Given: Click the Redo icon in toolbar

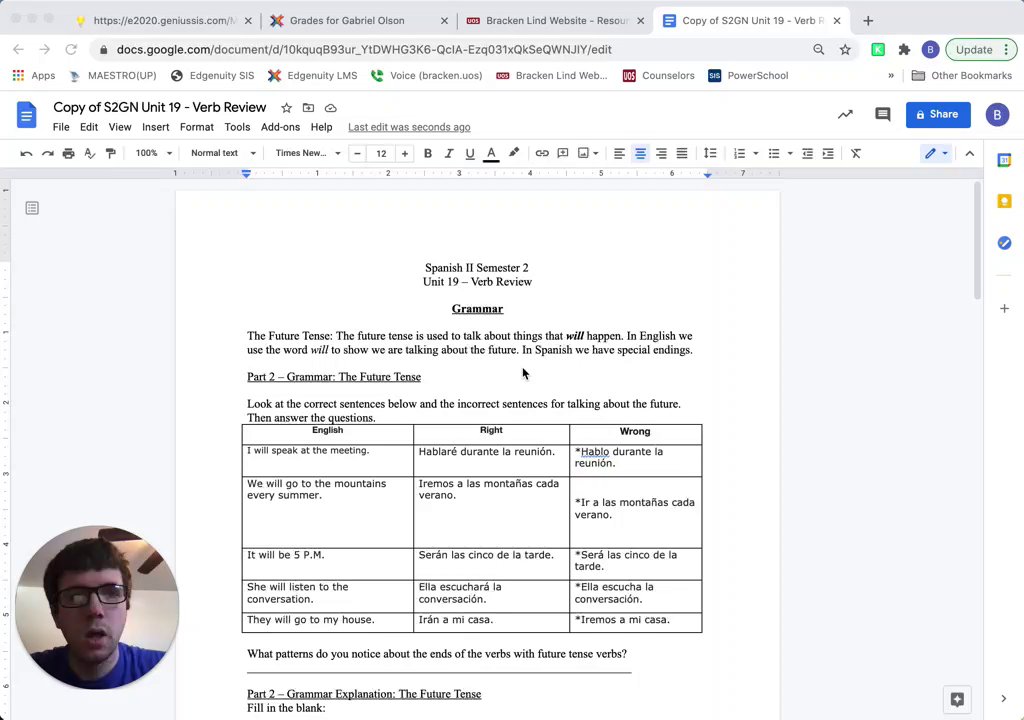Looking at the screenshot, I should click(x=48, y=154).
